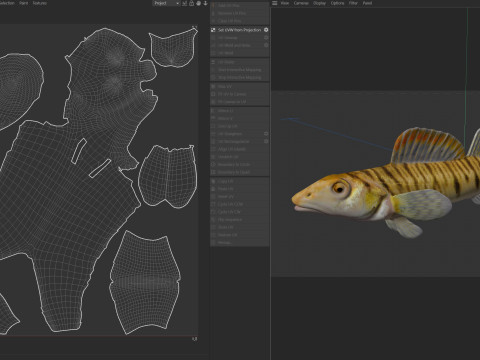Choose Fit Canvas to UV command

[x=239, y=102]
